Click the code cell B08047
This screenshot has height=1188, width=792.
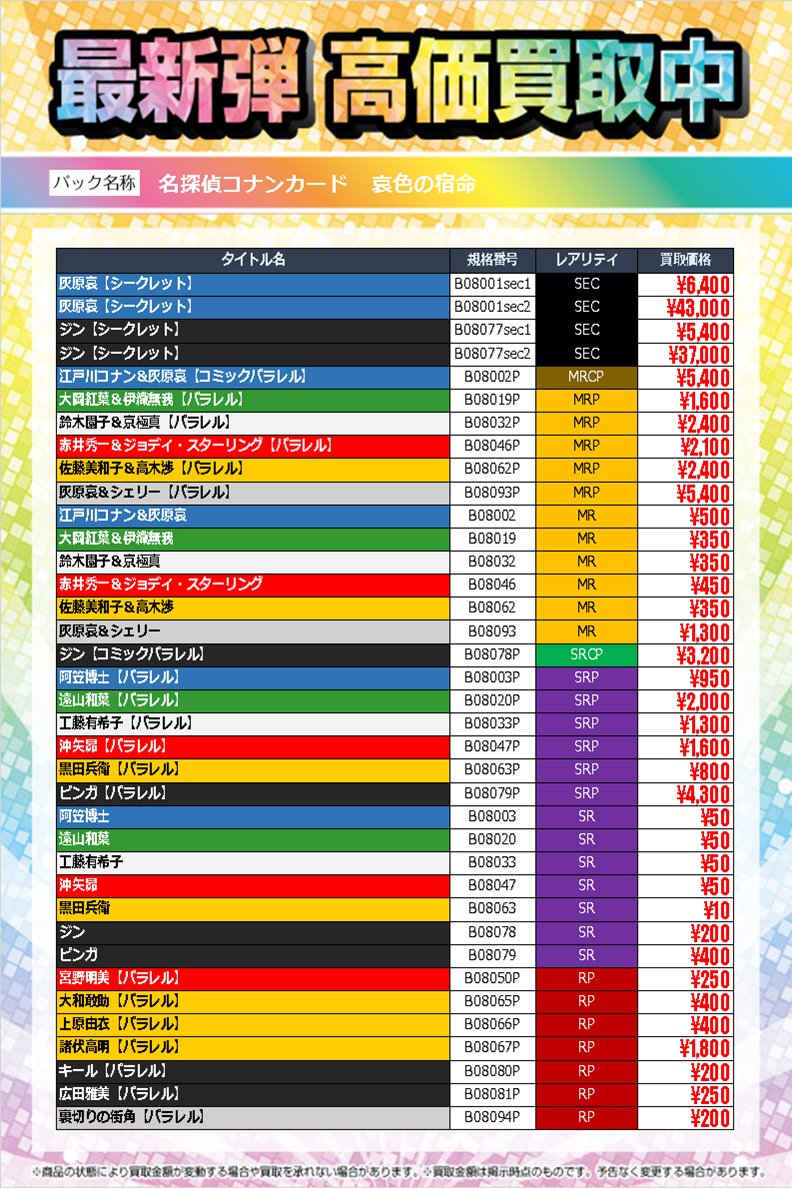[493, 886]
